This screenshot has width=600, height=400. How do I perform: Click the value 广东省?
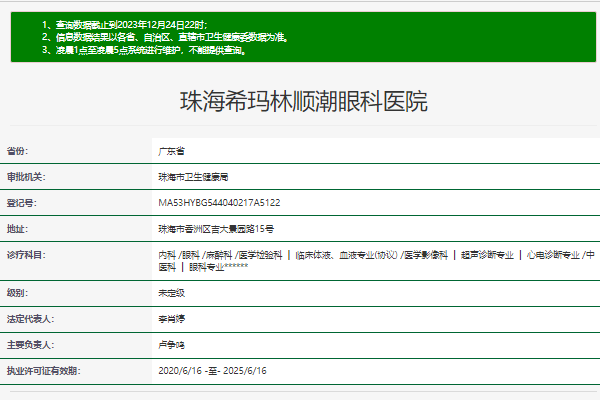(x=171, y=151)
